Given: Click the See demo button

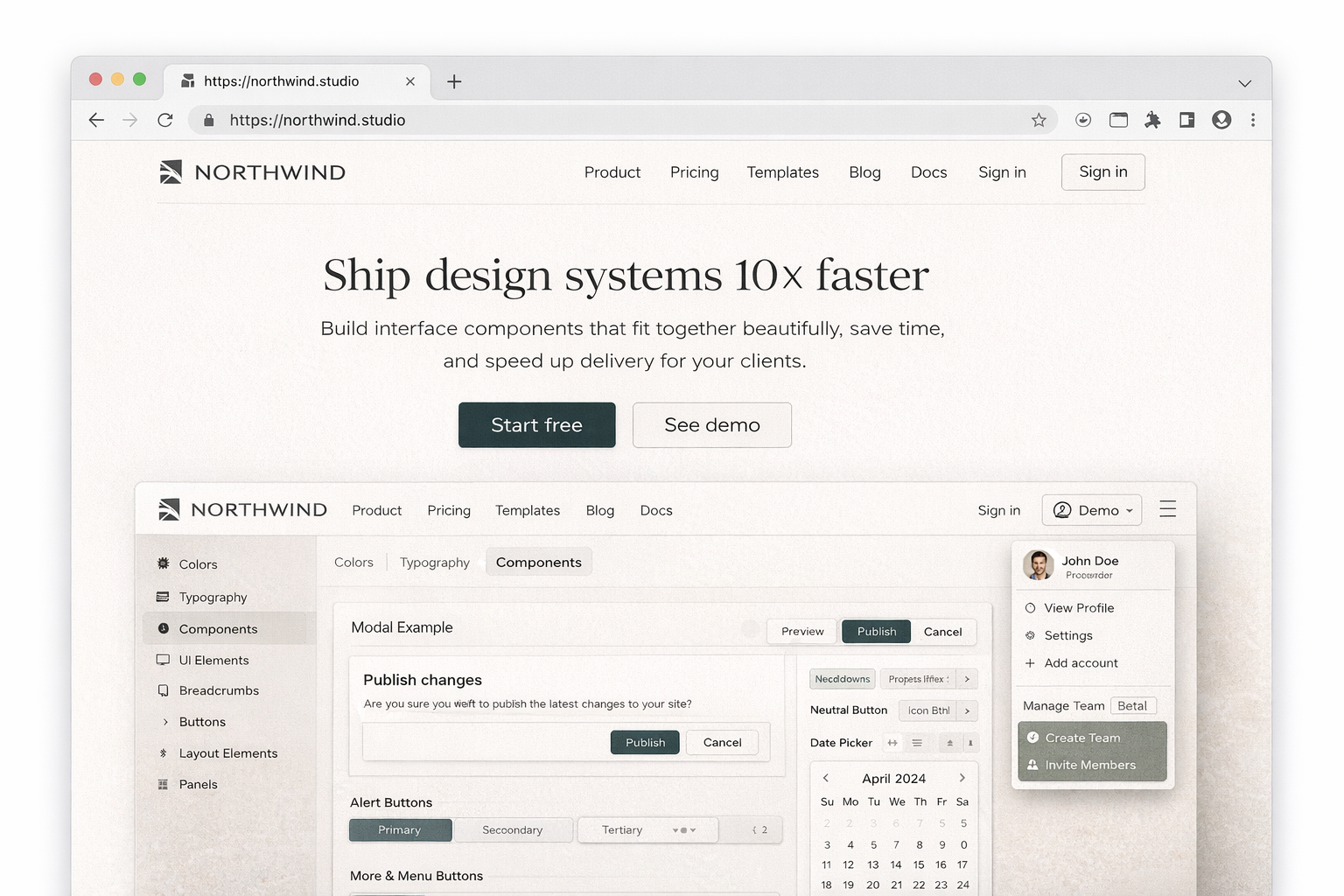Looking at the screenshot, I should coord(711,425).
